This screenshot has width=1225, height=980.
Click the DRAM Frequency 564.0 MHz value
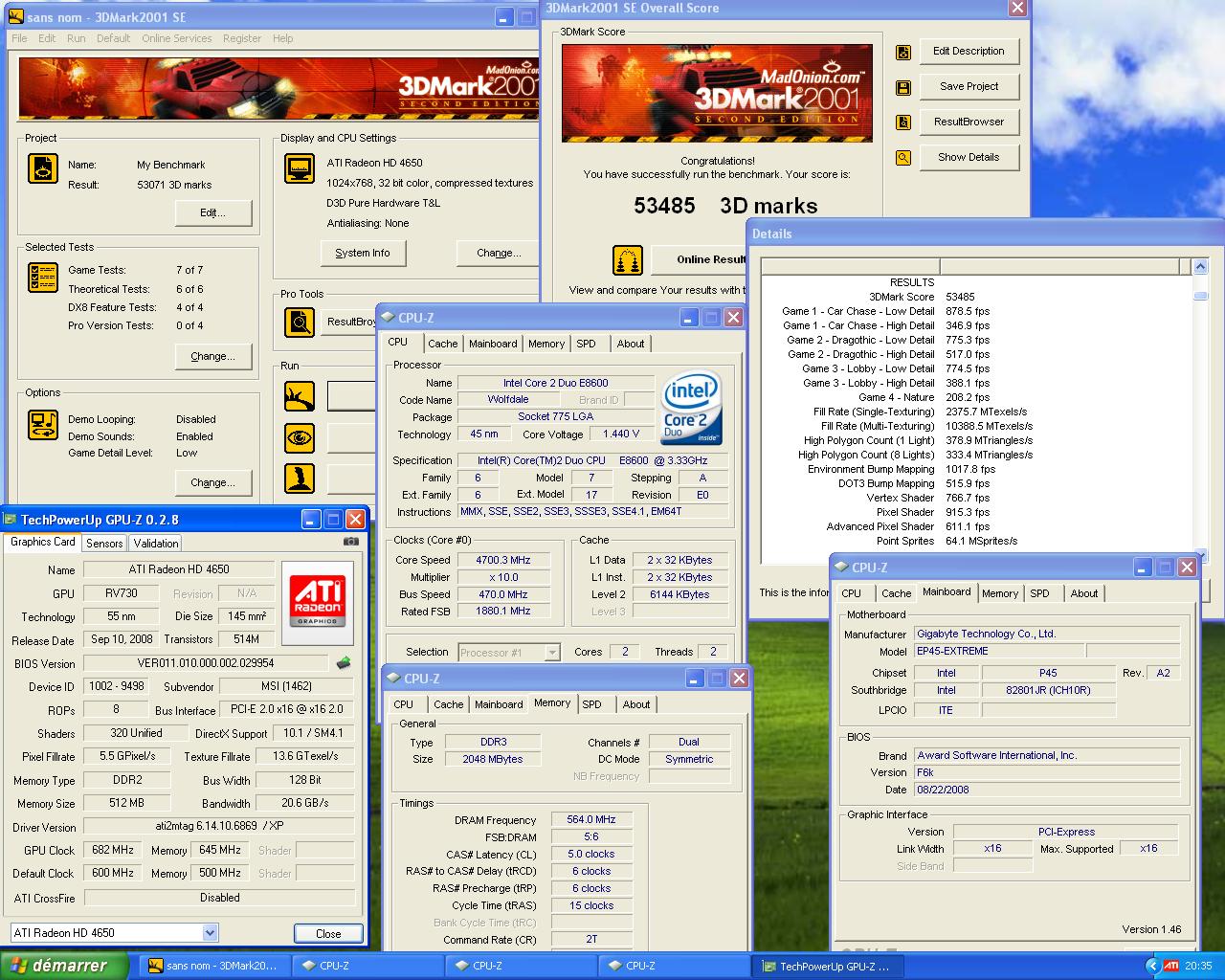click(x=591, y=820)
